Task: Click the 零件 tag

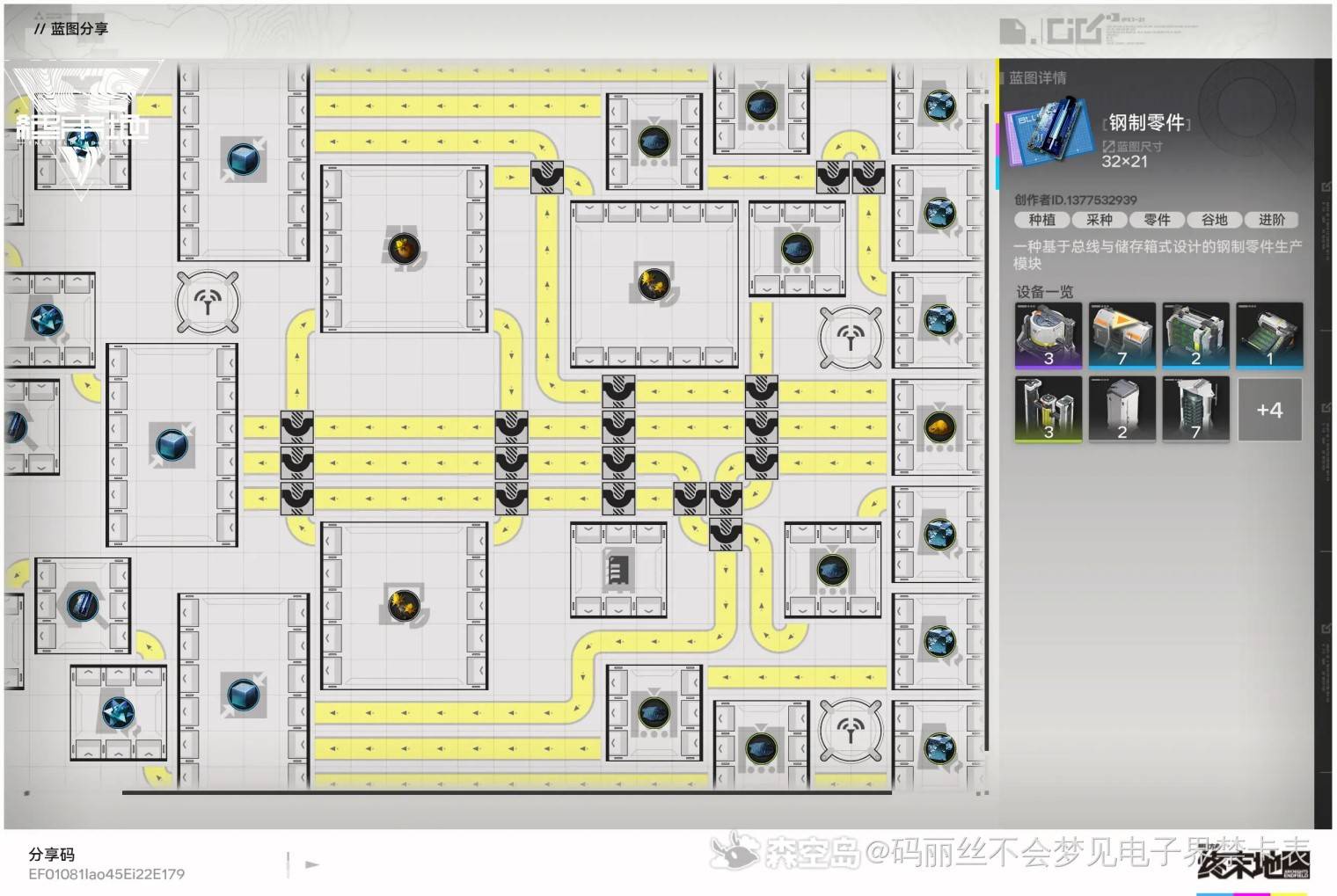Action: (1157, 220)
